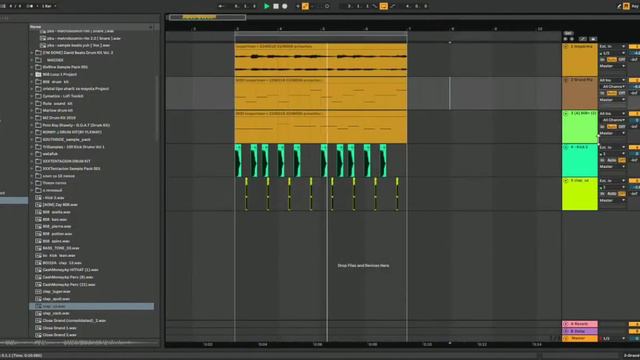This screenshot has width=640, height=360.
Task: Set clap track monitor to Auto
Action: click(612, 193)
